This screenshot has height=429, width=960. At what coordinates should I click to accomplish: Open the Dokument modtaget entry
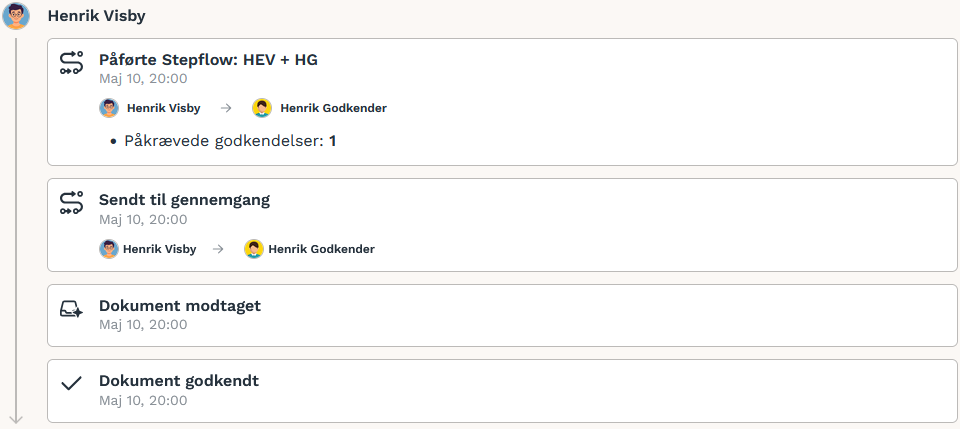502,315
